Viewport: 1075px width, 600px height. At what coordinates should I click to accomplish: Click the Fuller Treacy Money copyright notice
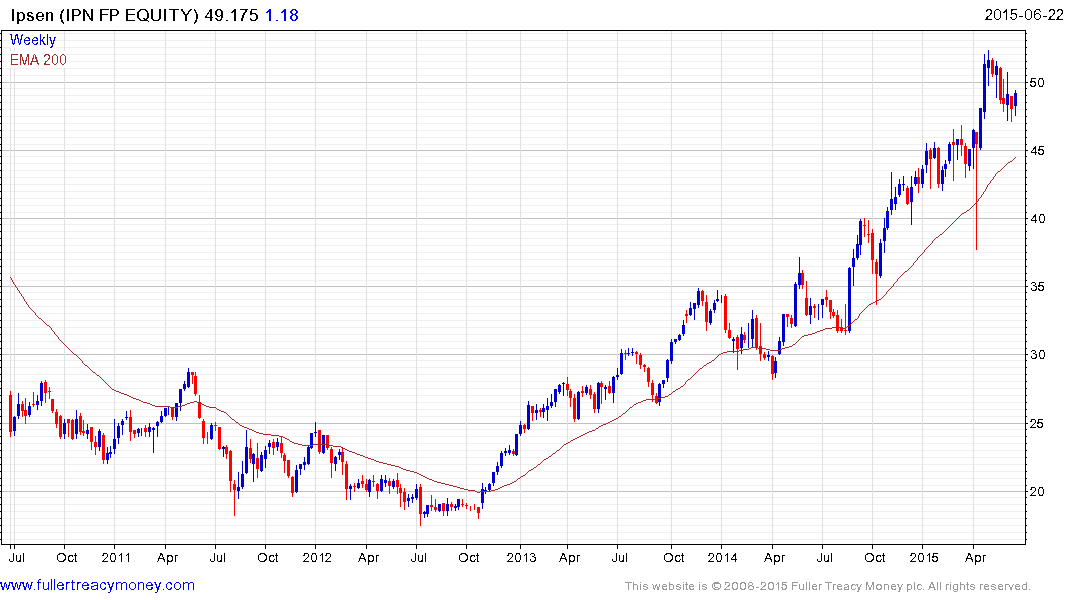[827, 586]
